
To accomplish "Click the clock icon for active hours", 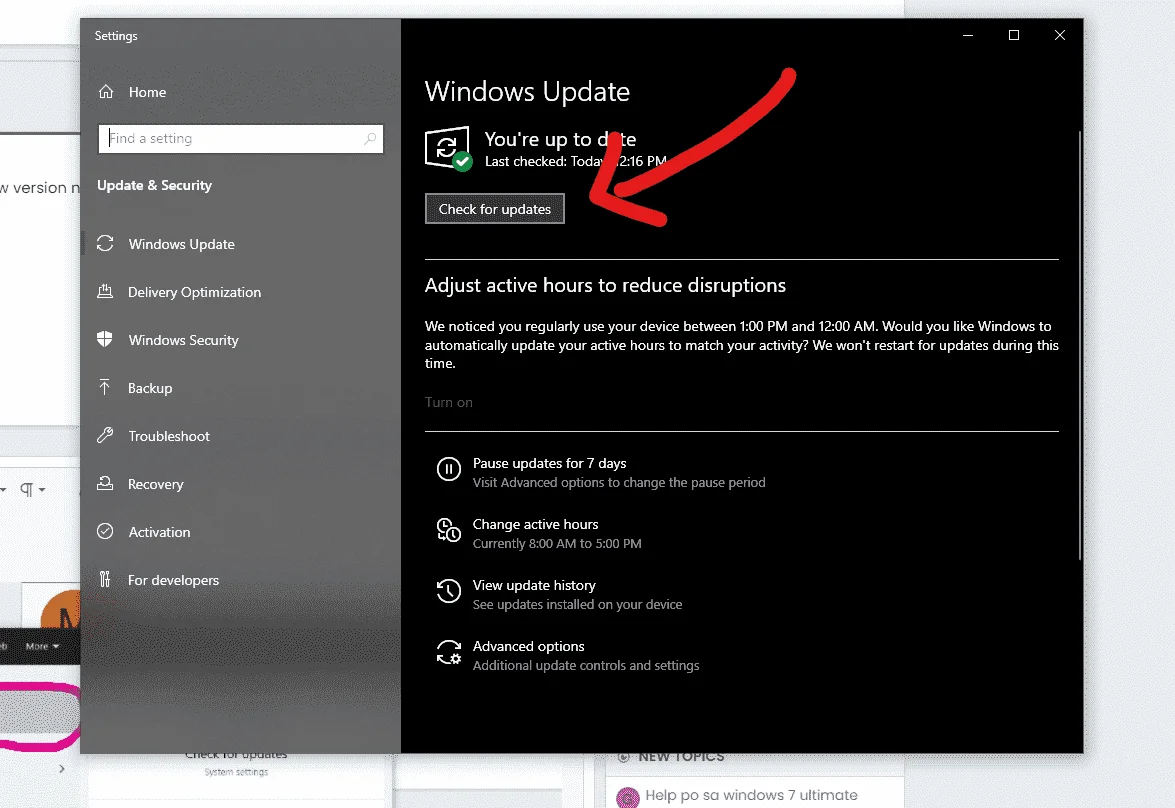I will pyautogui.click(x=449, y=530).
